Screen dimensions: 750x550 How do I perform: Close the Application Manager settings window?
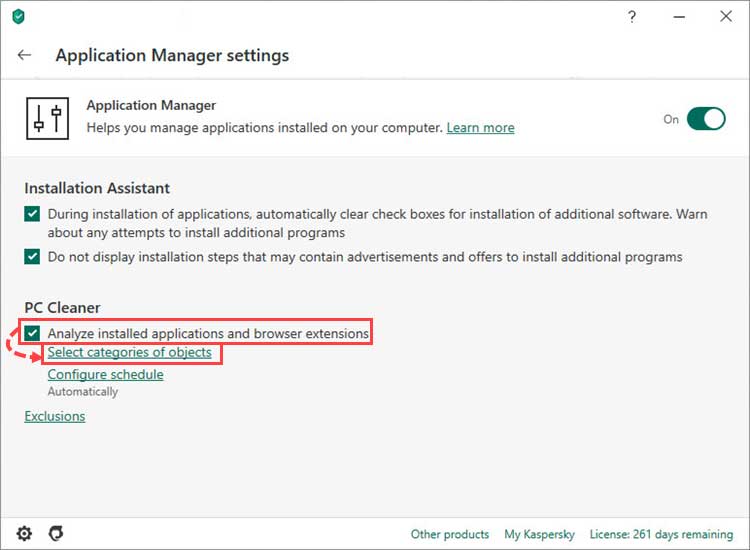[726, 16]
